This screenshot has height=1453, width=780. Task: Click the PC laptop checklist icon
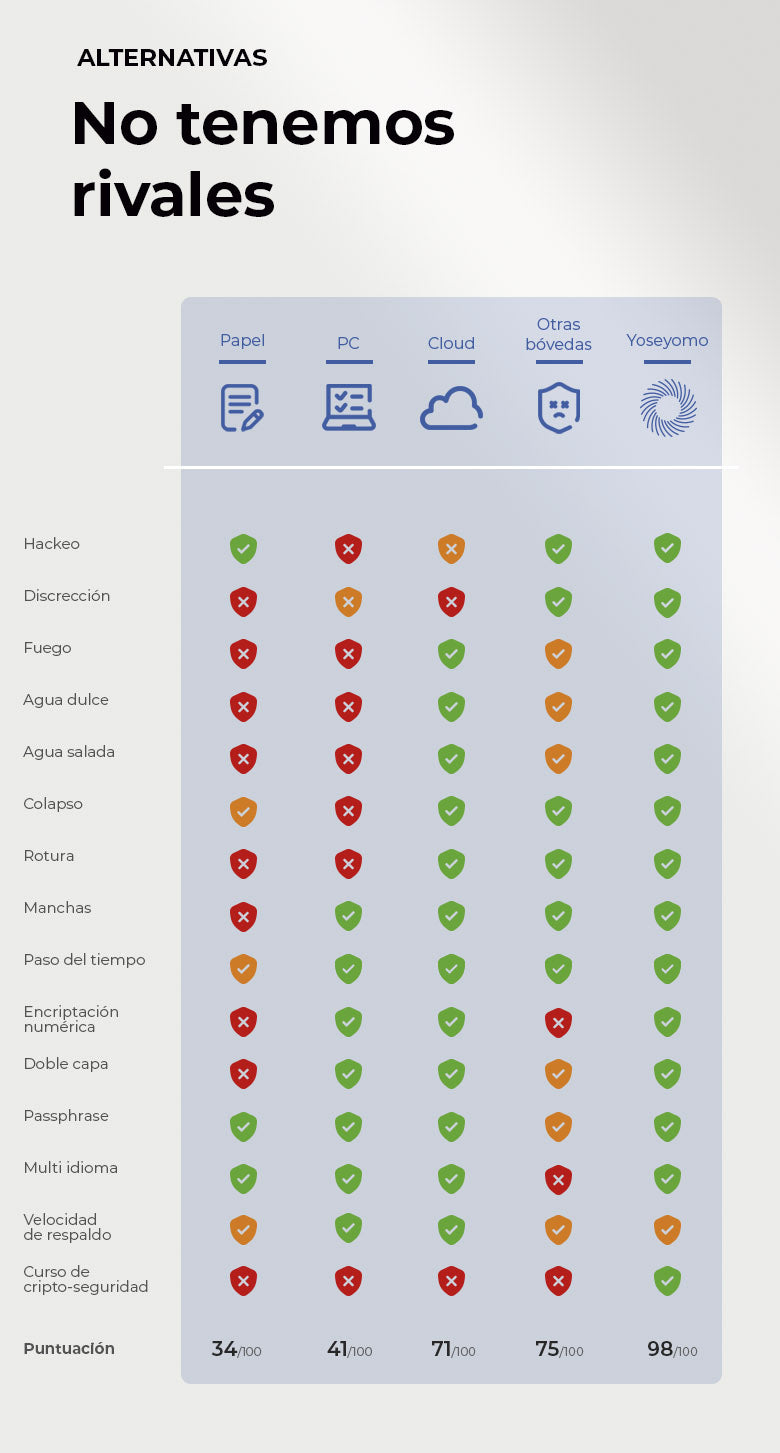click(x=348, y=408)
